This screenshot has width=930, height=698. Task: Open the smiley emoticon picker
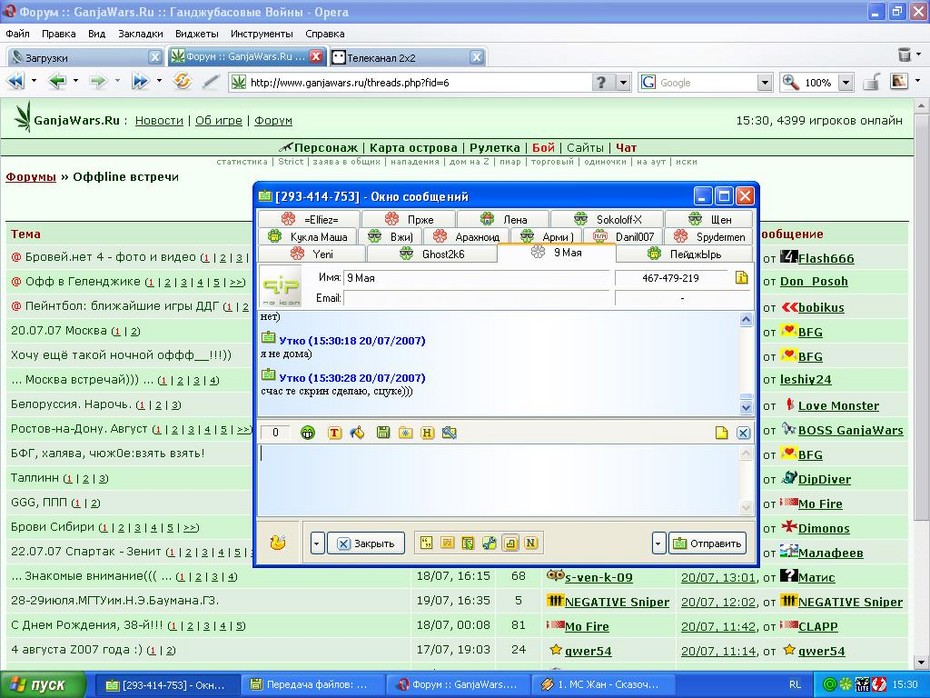point(307,432)
